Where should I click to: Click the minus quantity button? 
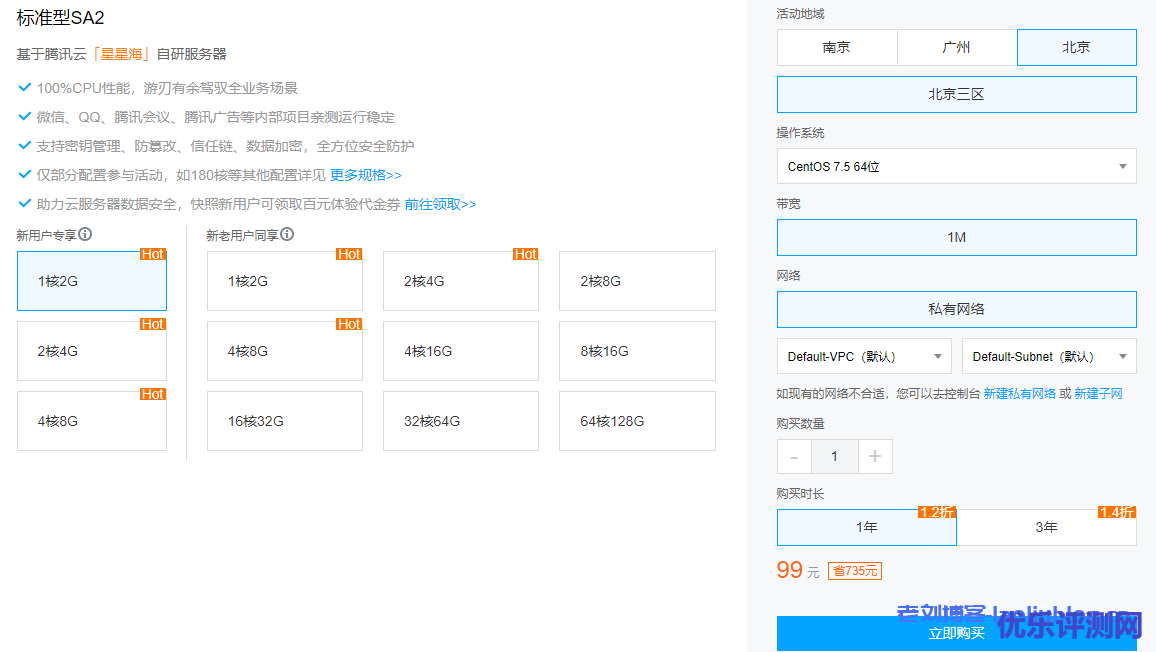(x=794, y=457)
